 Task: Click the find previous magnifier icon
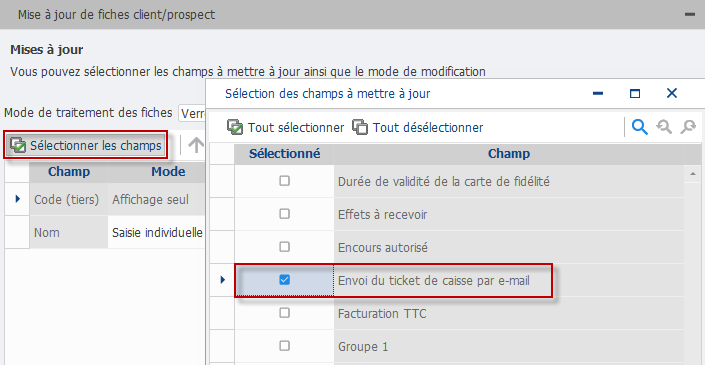pos(664,128)
